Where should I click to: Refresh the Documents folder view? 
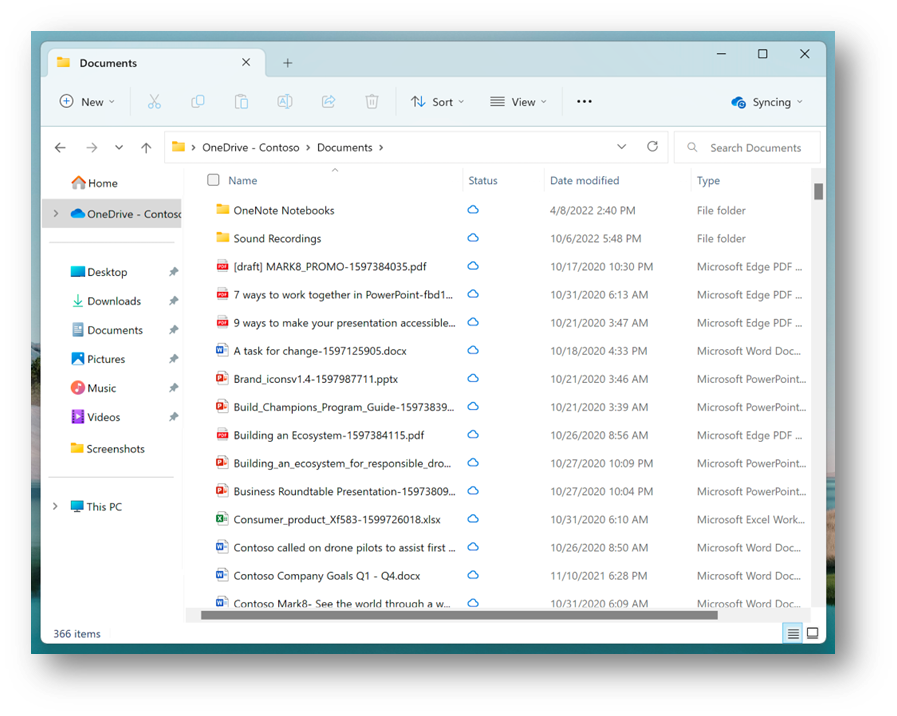(x=652, y=146)
